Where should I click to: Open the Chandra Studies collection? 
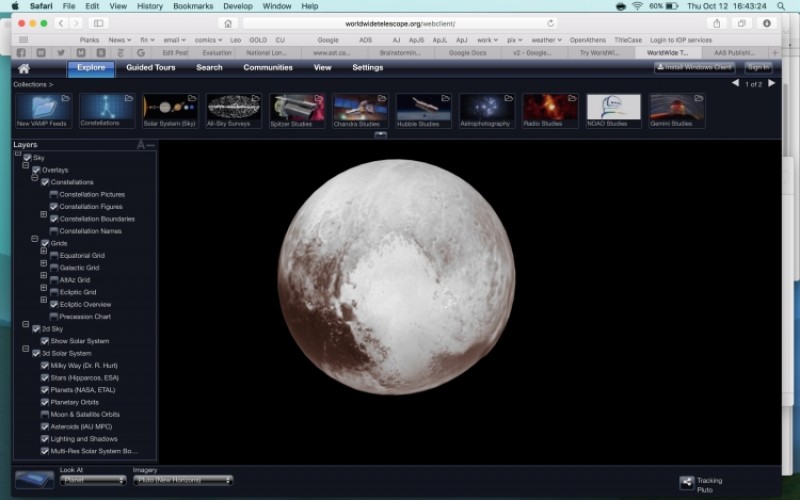point(360,111)
